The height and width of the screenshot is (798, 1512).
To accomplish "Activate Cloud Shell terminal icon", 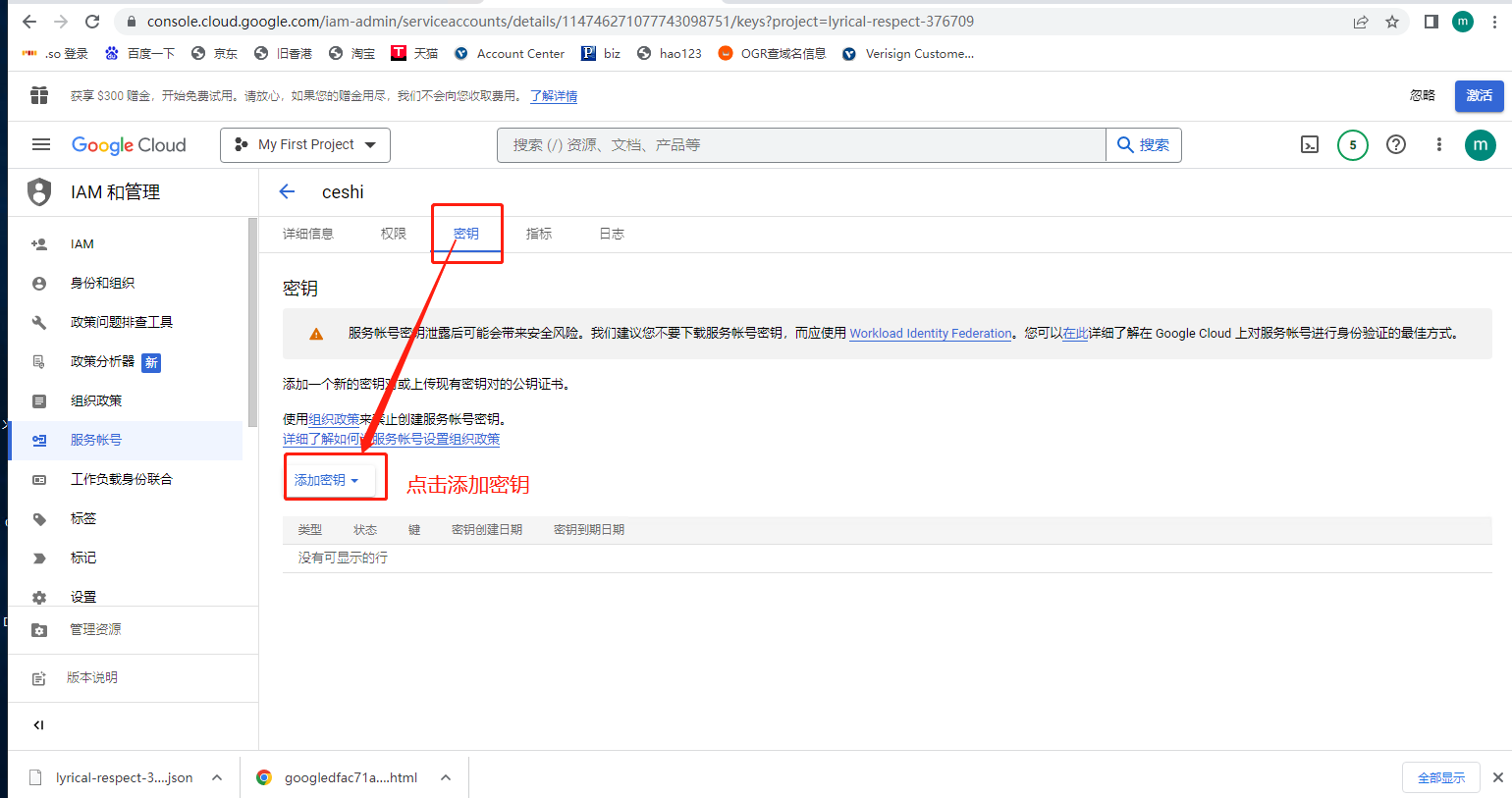I will [x=1310, y=145].
